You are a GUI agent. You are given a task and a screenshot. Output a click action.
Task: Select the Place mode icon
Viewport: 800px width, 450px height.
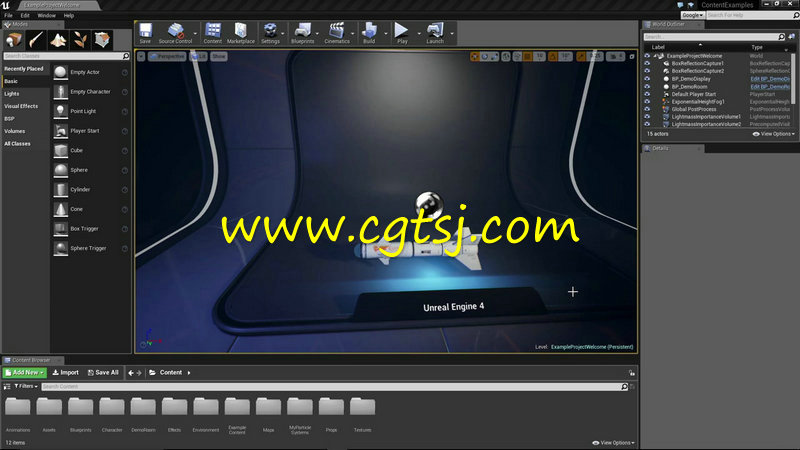point(14,40)
